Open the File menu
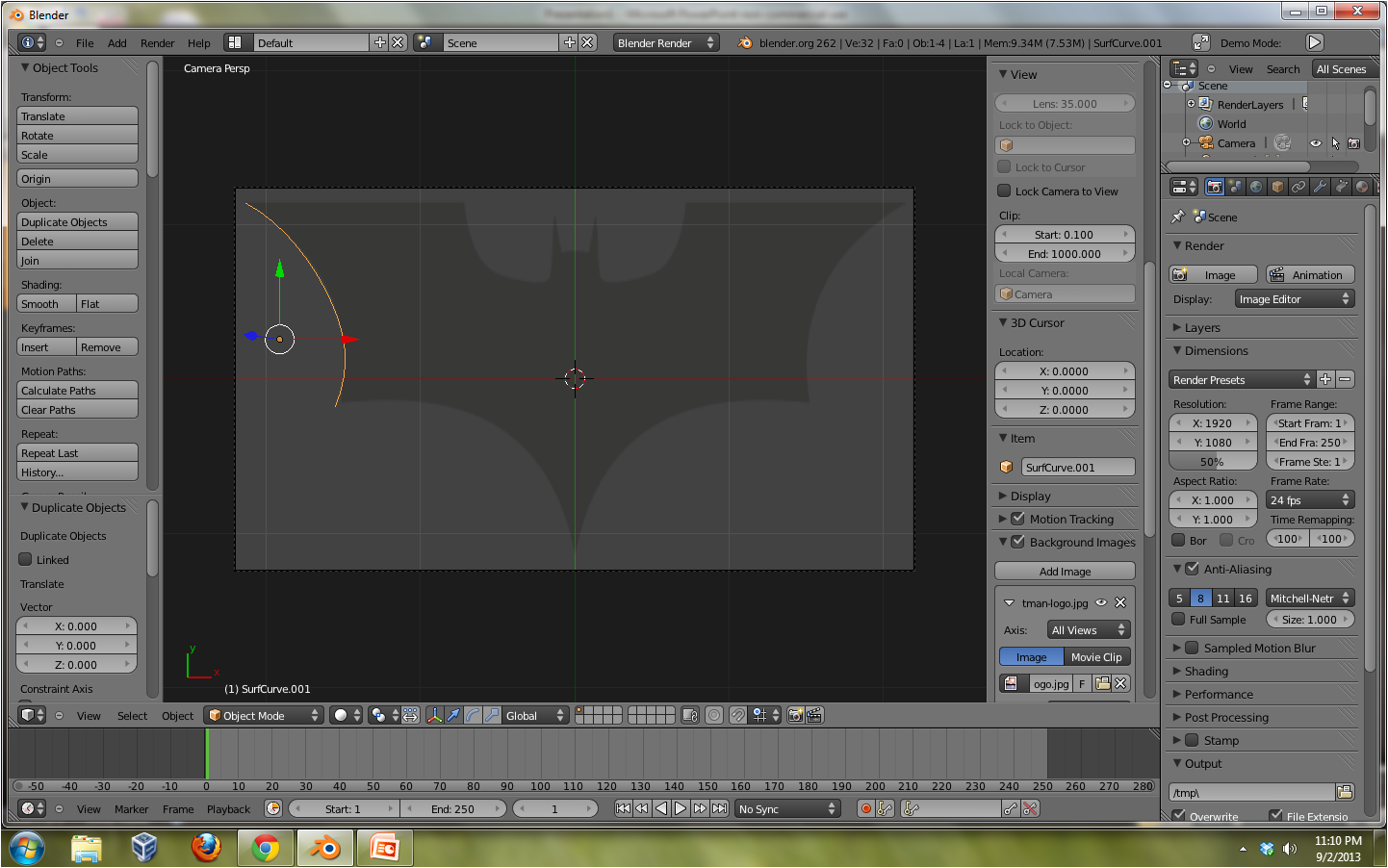1388x868 pixels. [x=85, y=43]
